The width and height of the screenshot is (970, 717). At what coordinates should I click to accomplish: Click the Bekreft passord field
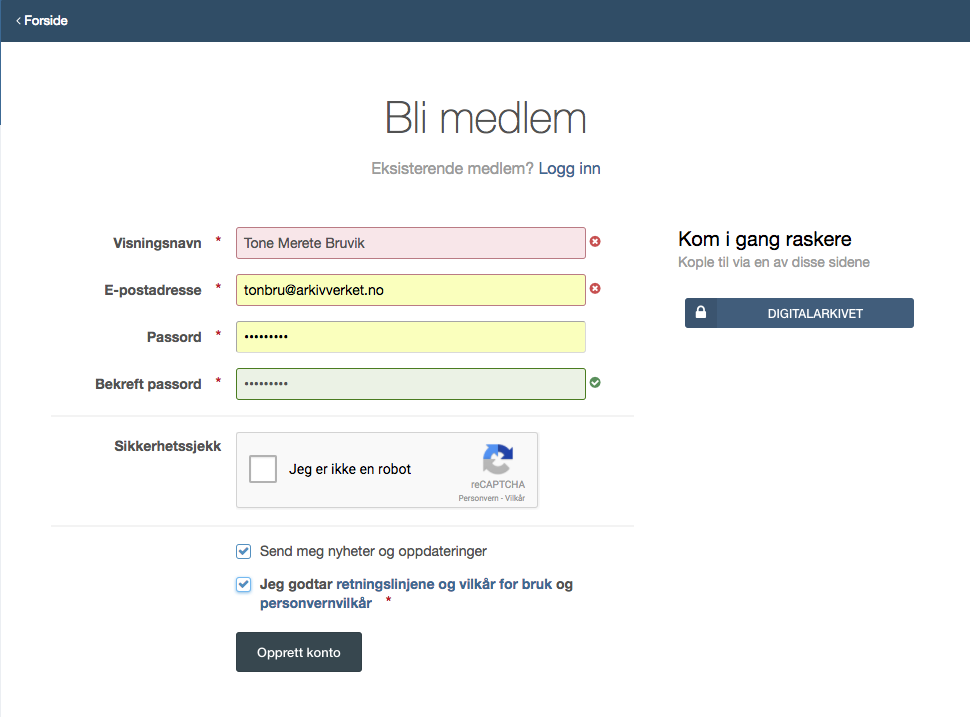pyautogui.click(x=410, y=384)
